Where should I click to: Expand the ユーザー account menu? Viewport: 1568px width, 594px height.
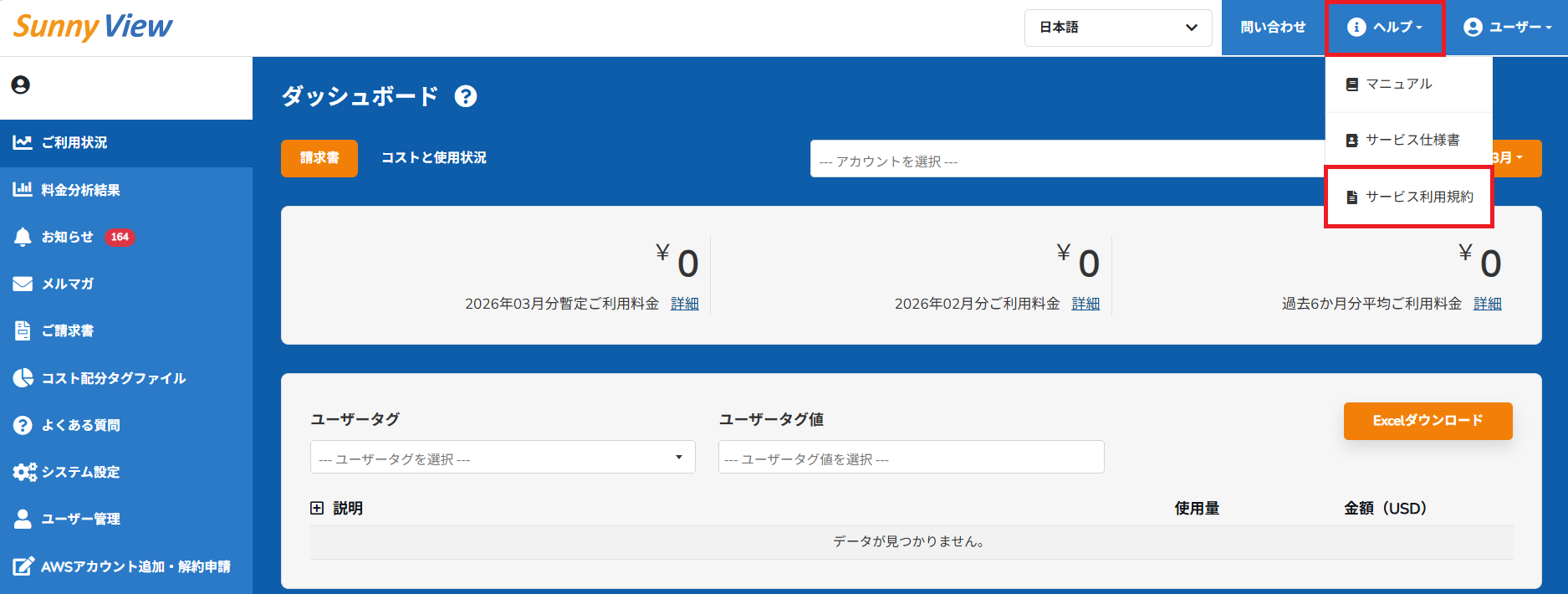(x=1507, y=28)
